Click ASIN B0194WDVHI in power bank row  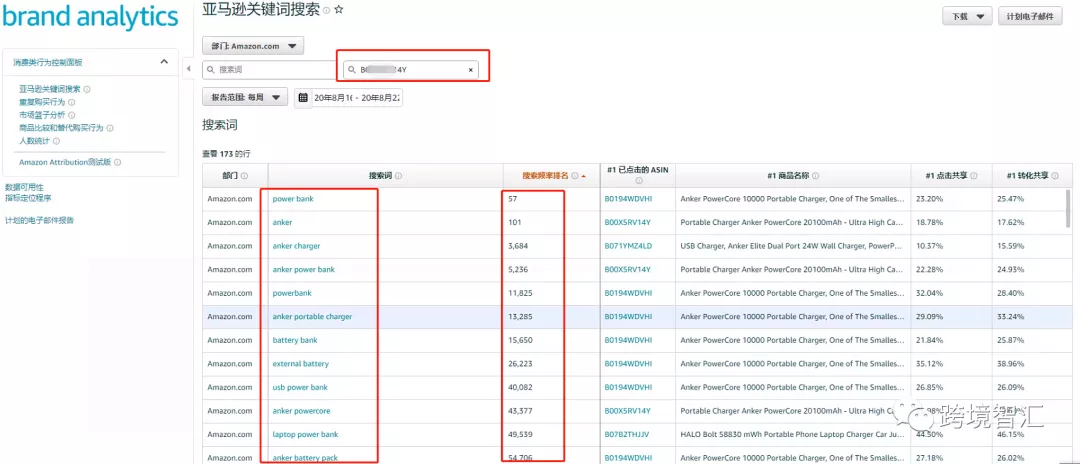coord(628,199)
